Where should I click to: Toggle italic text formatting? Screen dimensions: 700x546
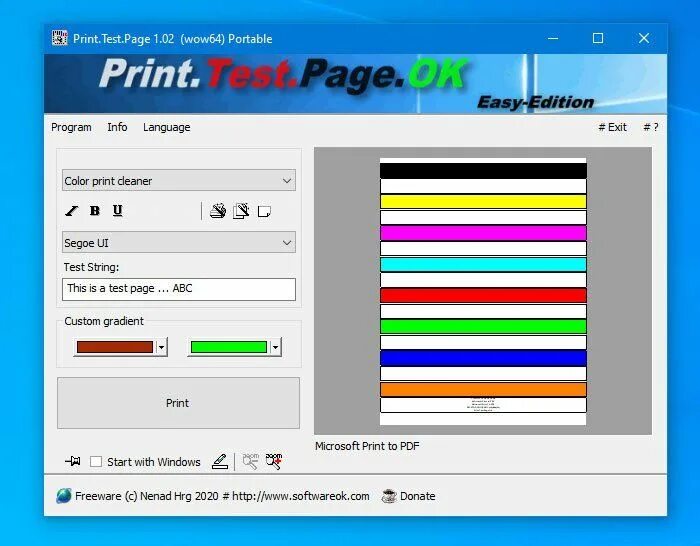pyautogui.click(x=71, y=211)
